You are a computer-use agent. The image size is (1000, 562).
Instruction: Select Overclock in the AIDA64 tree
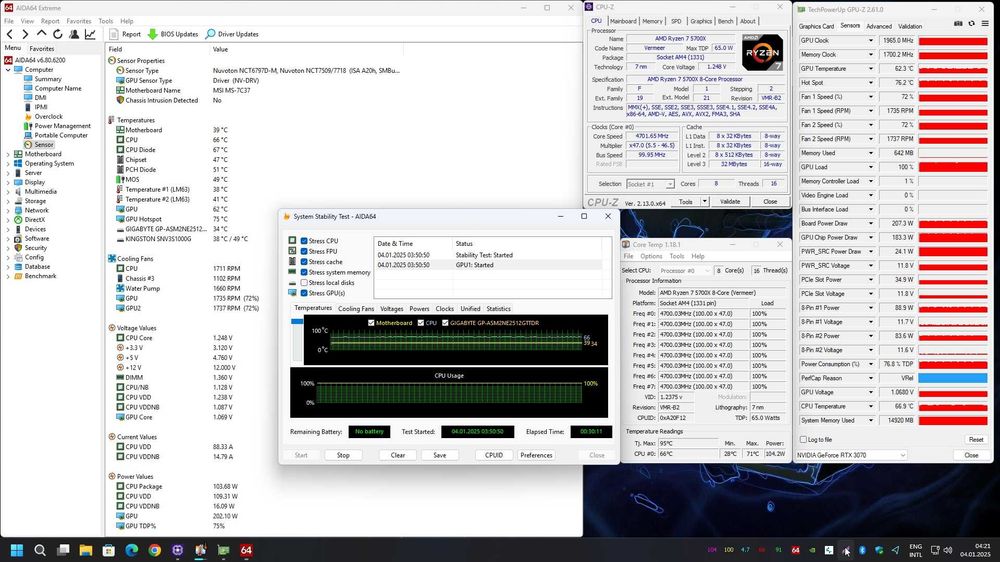pos(48,117)
